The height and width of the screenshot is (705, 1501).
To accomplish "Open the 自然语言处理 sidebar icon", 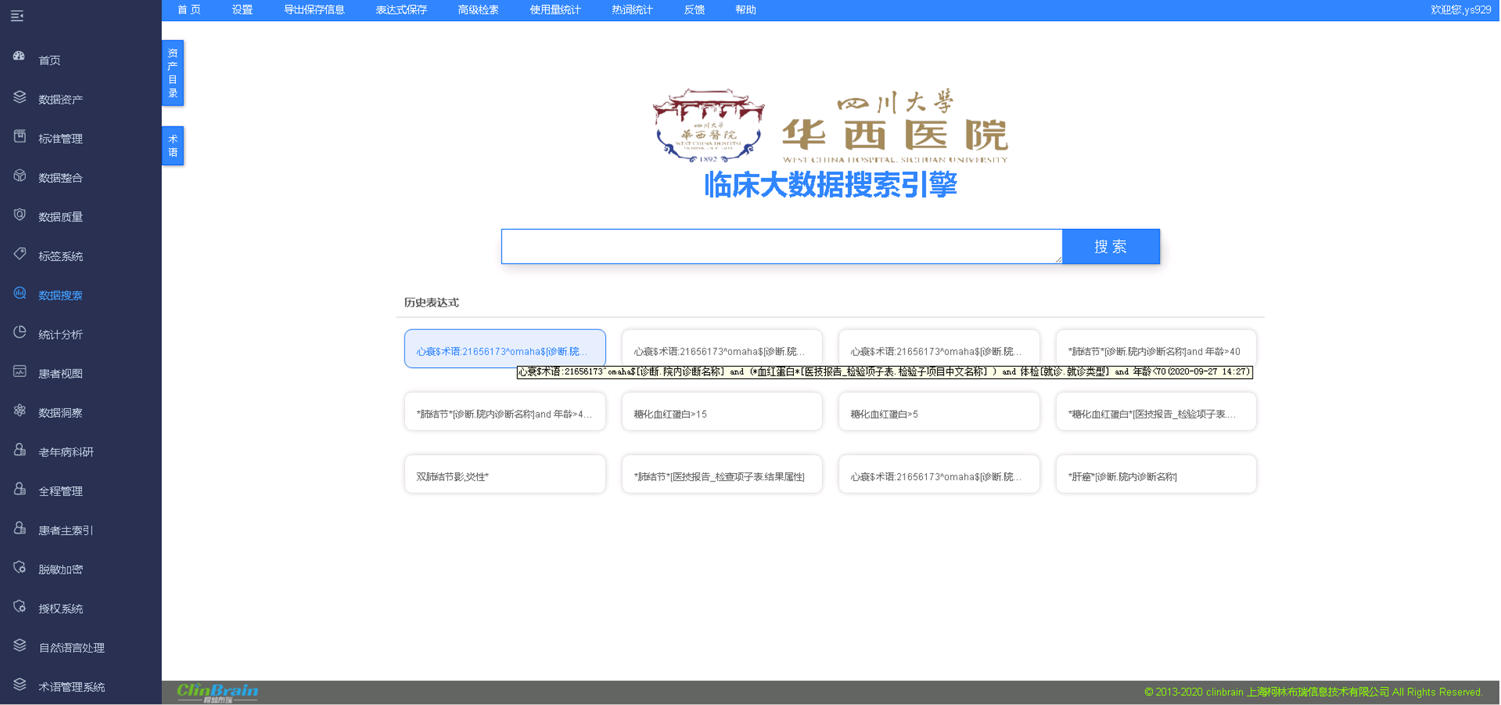I will tap(19, 645).
